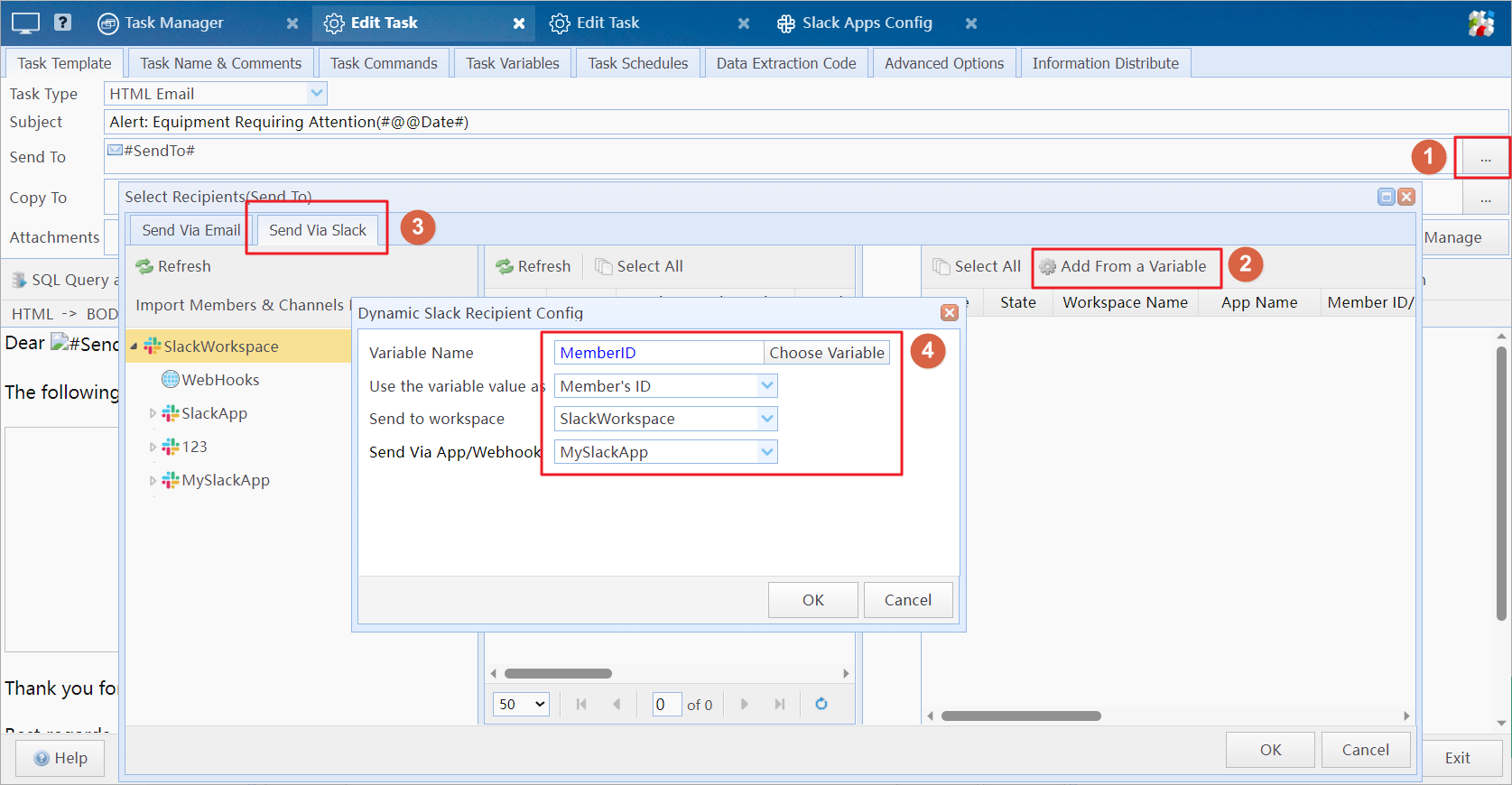Click the email body vertical scrollbar
Screen dimensions: 1512x785
point(1501,483)
